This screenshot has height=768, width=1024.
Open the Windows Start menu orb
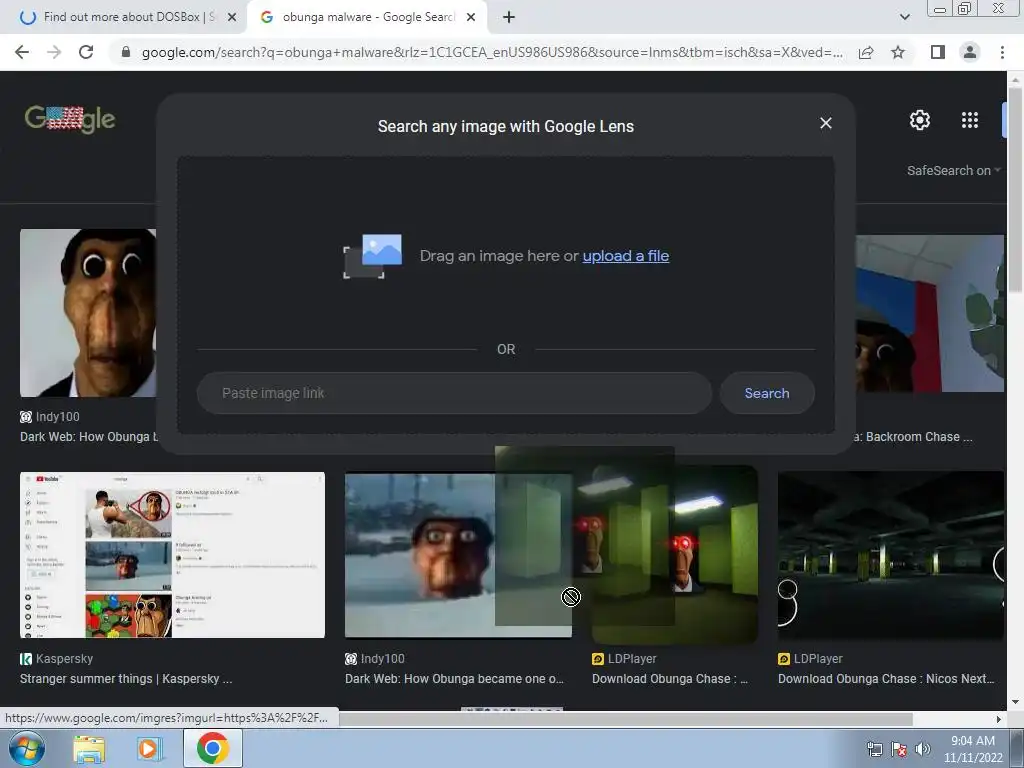tap(26, 748)
